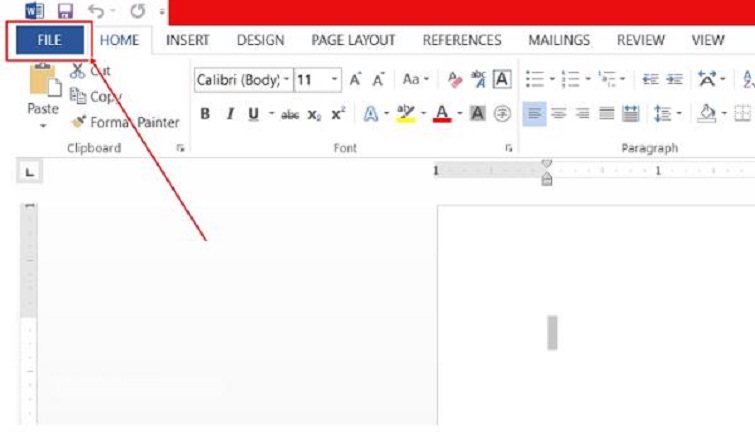Image resolution: width=755 pixels, height=446 pixels.
Task: Click the tab selector at ruler corner
Action: [29, 172]
